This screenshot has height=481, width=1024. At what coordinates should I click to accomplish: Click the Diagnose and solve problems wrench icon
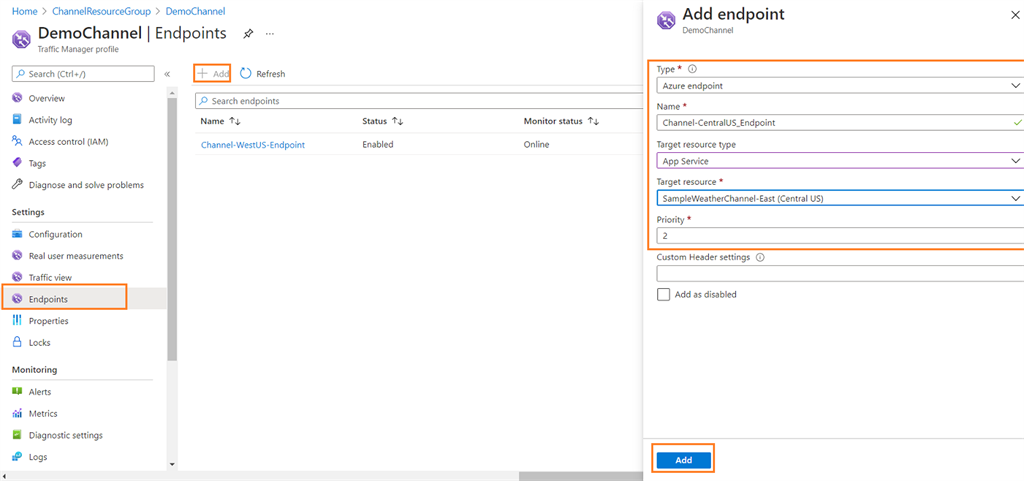(x=18, y=185)
